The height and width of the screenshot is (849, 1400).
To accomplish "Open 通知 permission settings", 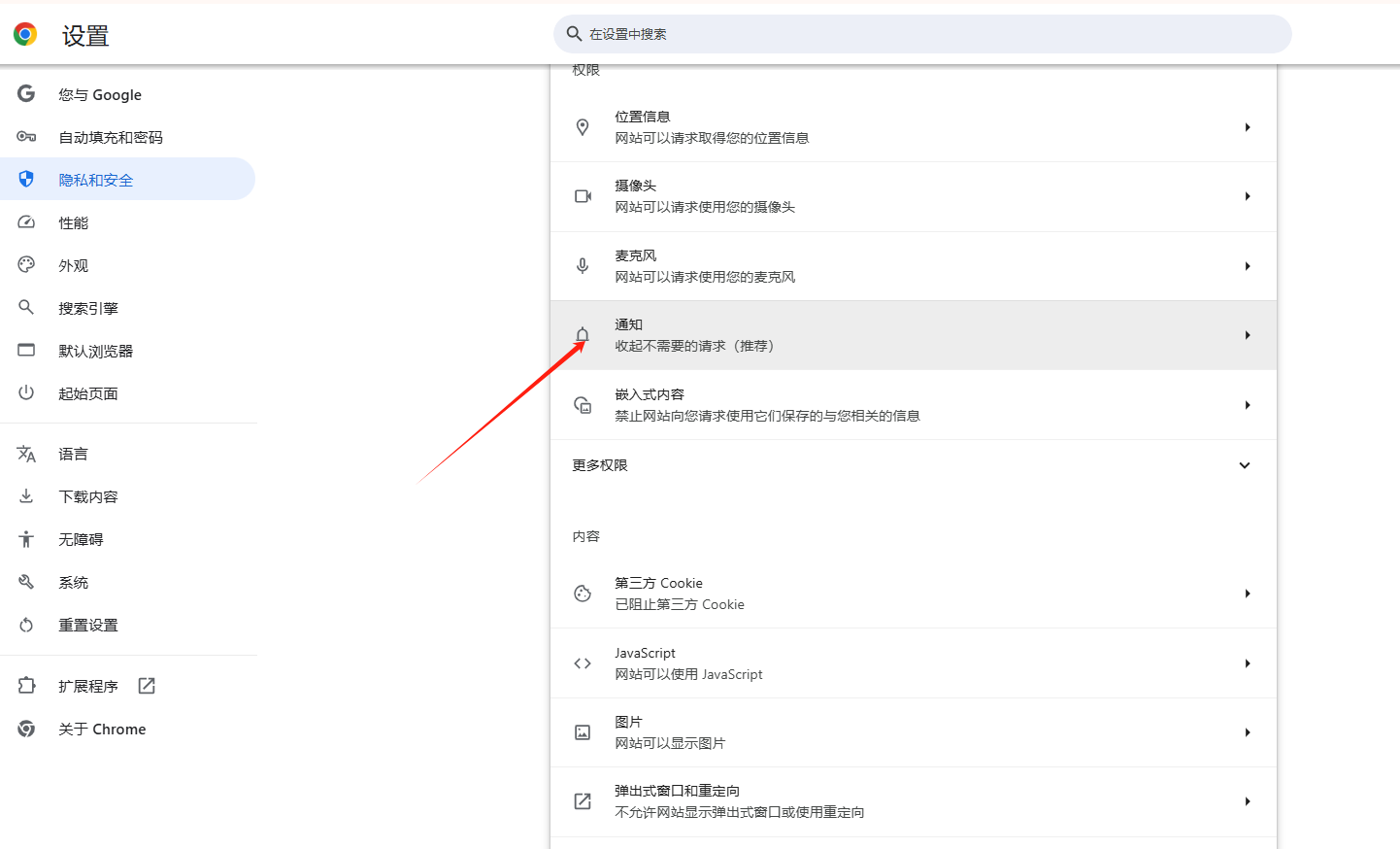I will tap(914, 335).
